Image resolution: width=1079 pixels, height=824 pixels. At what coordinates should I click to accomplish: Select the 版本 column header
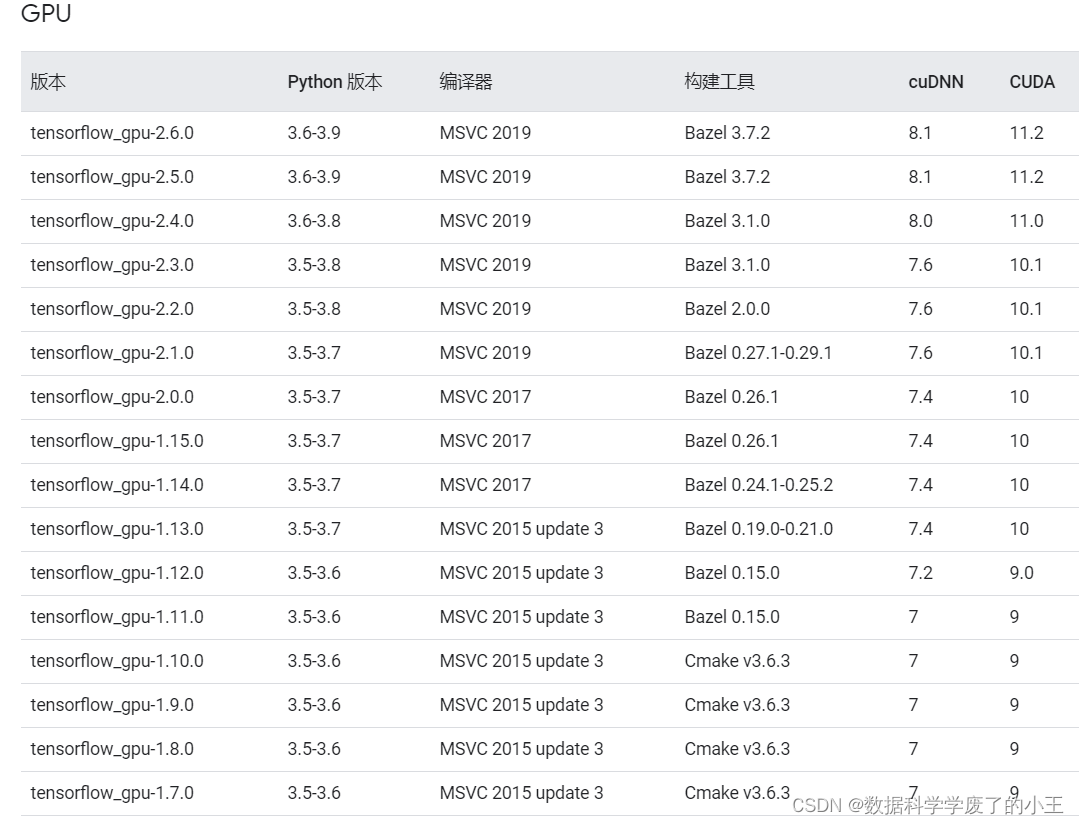[x=48, y=82]
